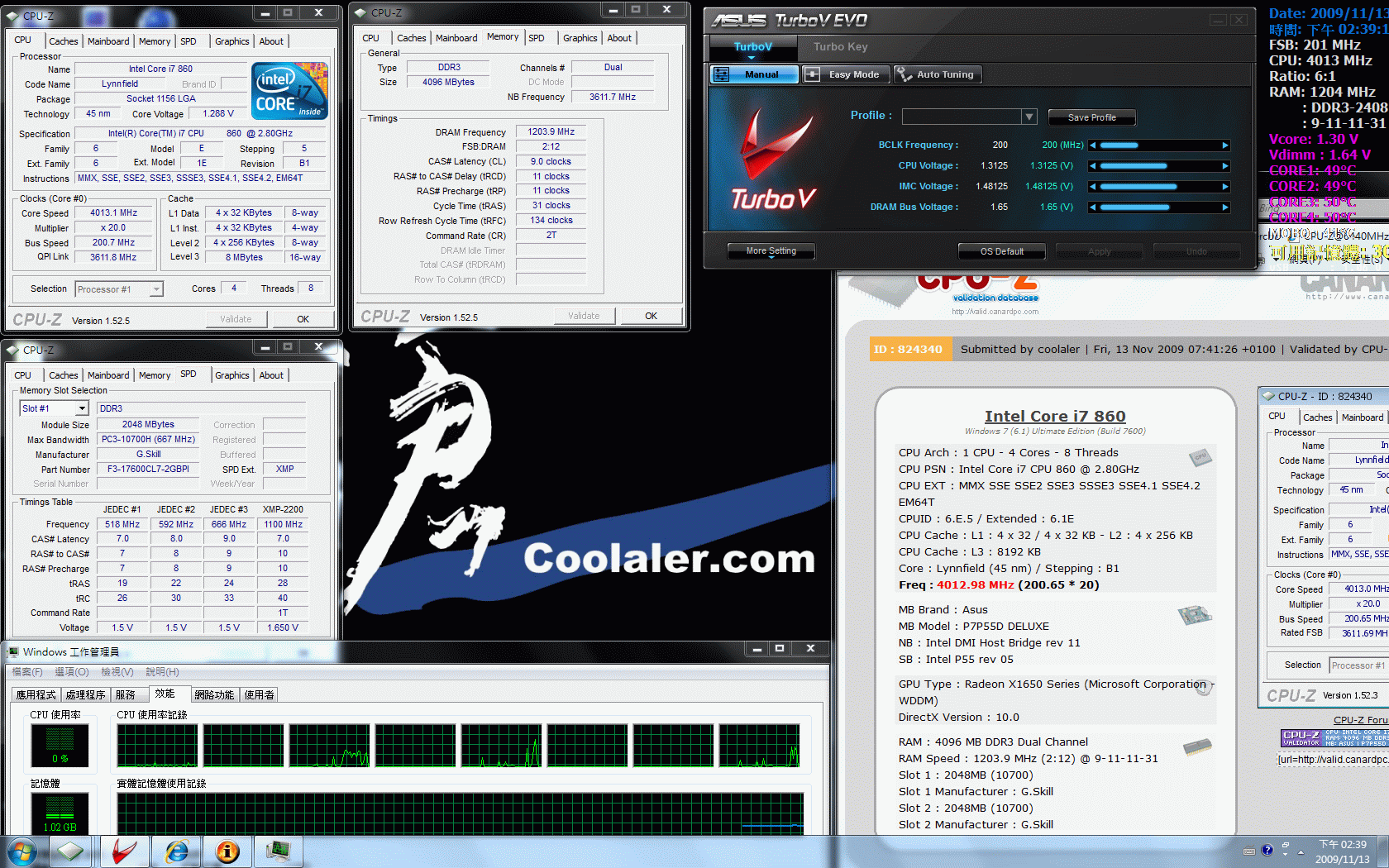Viewport: 1389px width, 868px height.
Task: Start Auto Tuning in TurboV
Action: click(x=936, y=74)
